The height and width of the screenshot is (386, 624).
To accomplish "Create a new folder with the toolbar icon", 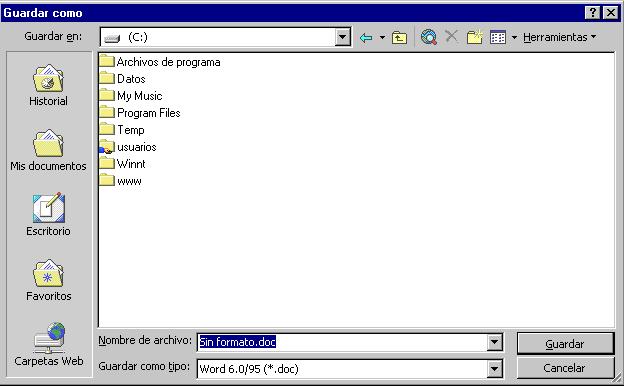I will click(x=474, y=37).
